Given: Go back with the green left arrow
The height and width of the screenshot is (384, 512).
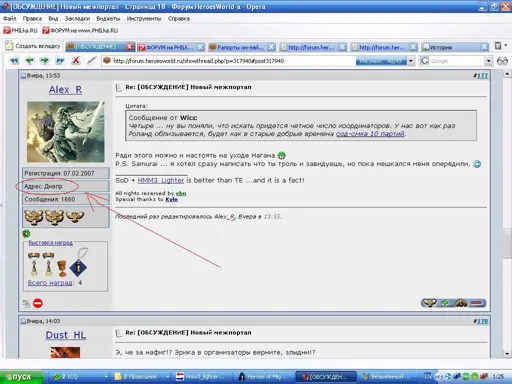Looking at the screenshot, I should tap(30, 61).
